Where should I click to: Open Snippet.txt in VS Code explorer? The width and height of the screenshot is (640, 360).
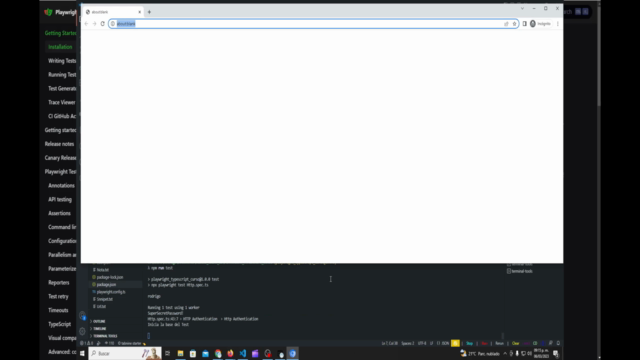pos(104,299)
